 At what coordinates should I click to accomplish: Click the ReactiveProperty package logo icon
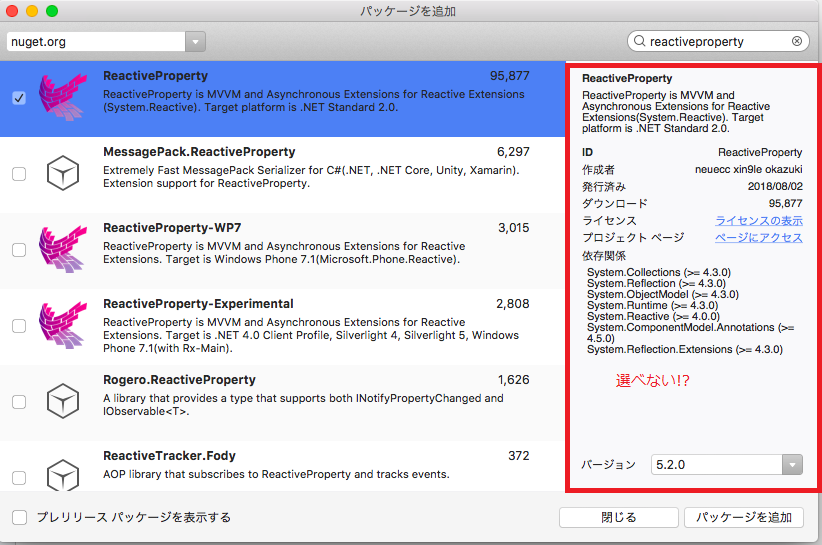tap(63, 97)
